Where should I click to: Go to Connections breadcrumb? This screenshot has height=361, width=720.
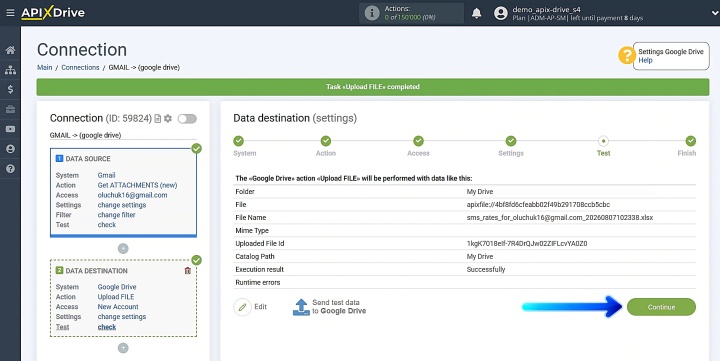(80, 67)
